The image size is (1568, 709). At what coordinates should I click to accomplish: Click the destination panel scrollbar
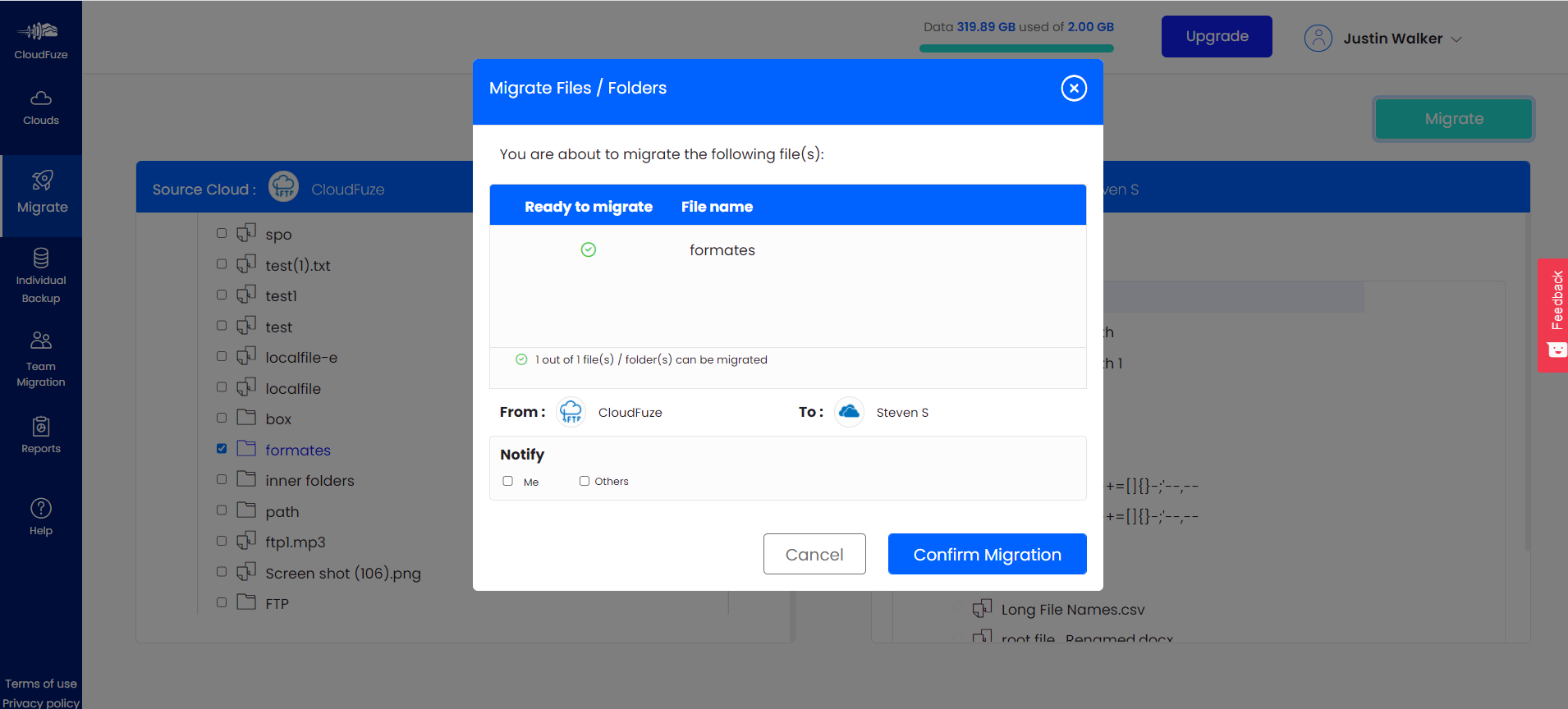[1527, 383]
